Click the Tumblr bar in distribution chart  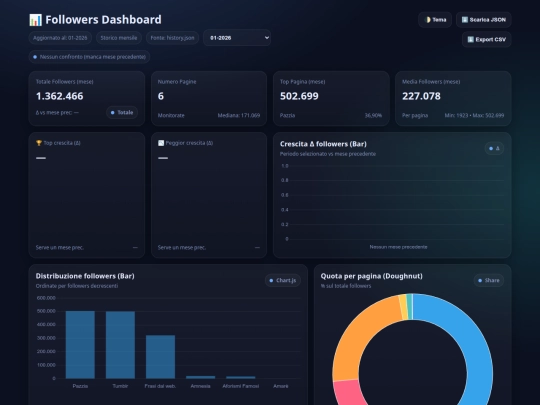pyautogui.click(x=120, y=345)
